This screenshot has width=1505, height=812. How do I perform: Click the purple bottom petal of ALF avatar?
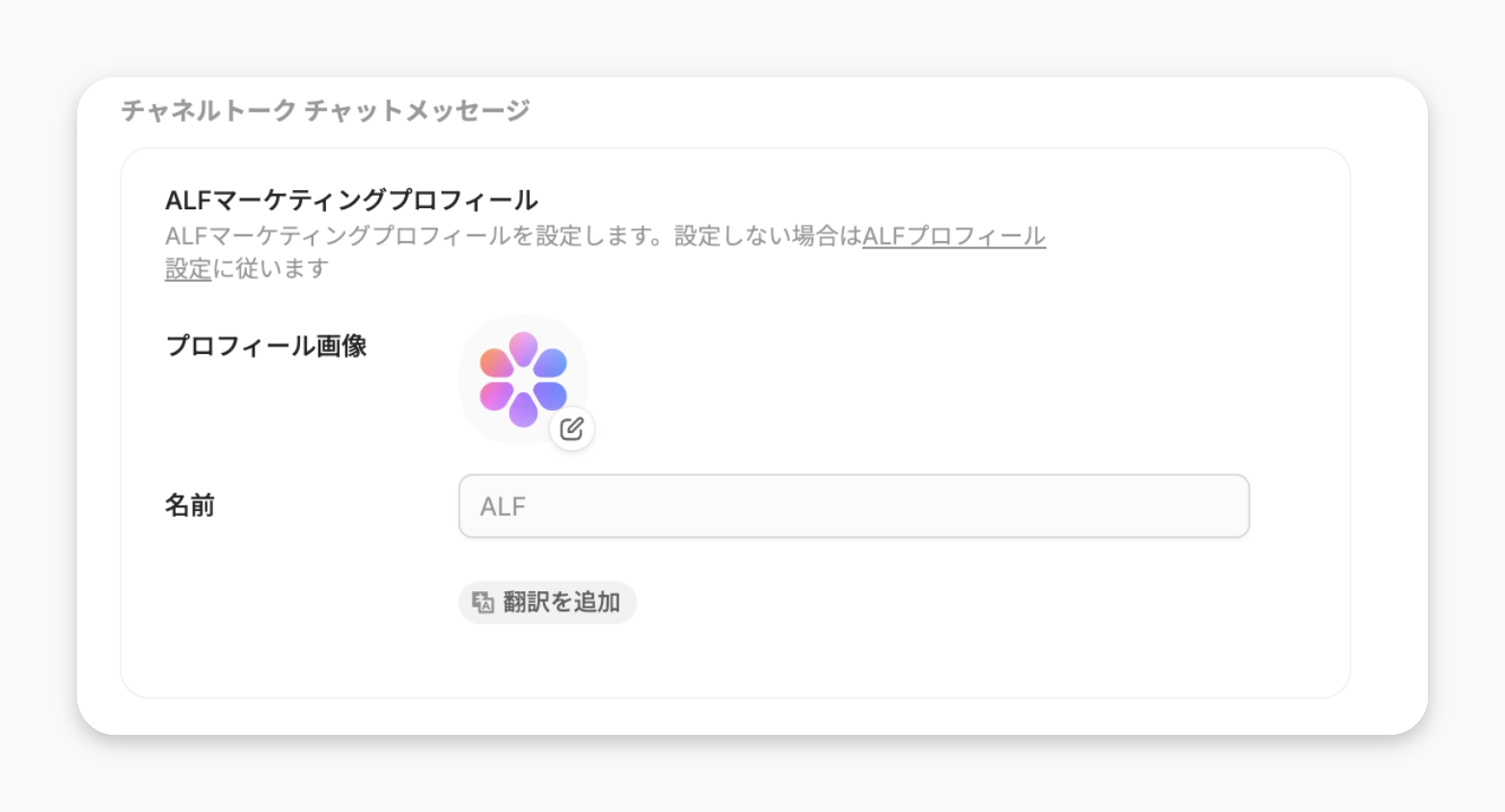pyautogui.click(x=524, y=410)
